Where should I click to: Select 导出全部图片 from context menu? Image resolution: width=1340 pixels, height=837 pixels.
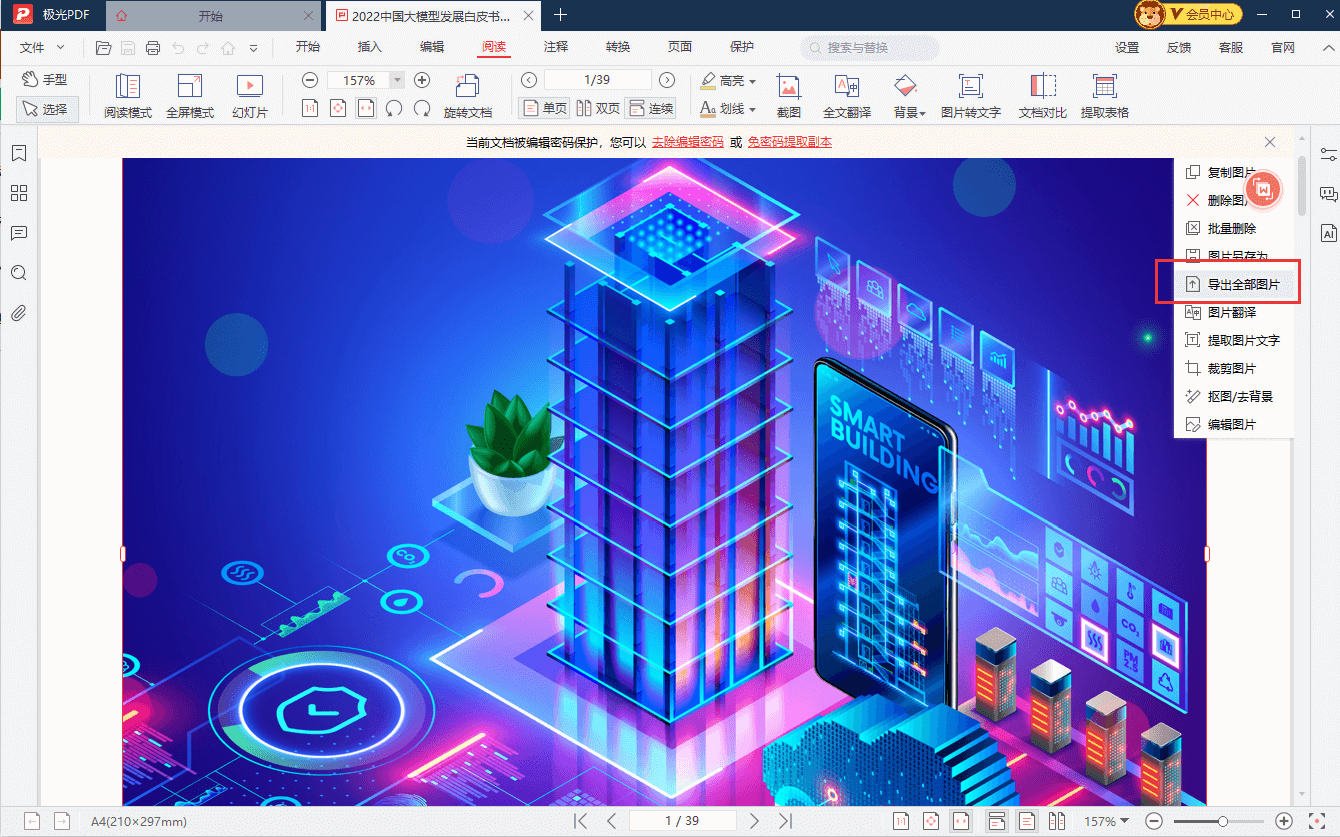(1238, 284)
